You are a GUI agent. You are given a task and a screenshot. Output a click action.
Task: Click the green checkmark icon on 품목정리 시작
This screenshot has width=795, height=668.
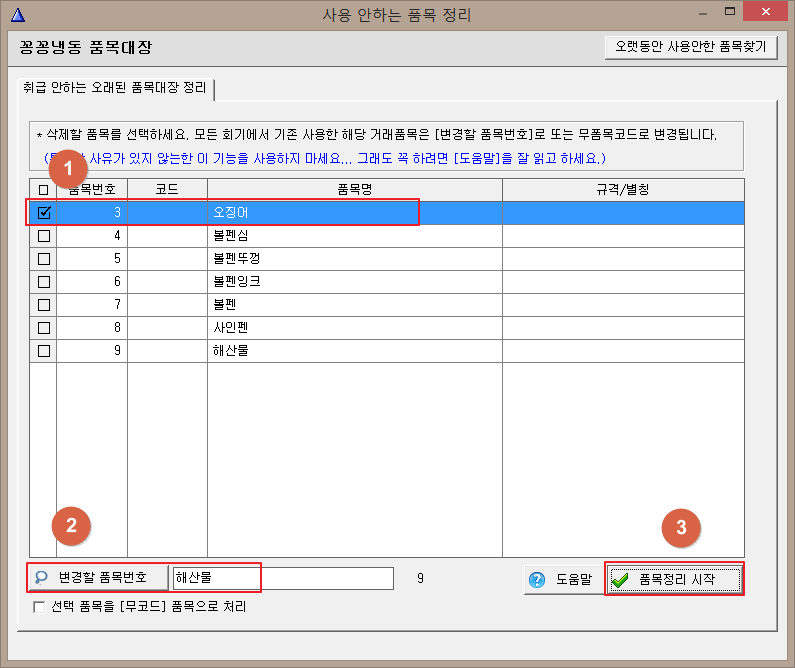click(x=620, y=580)
